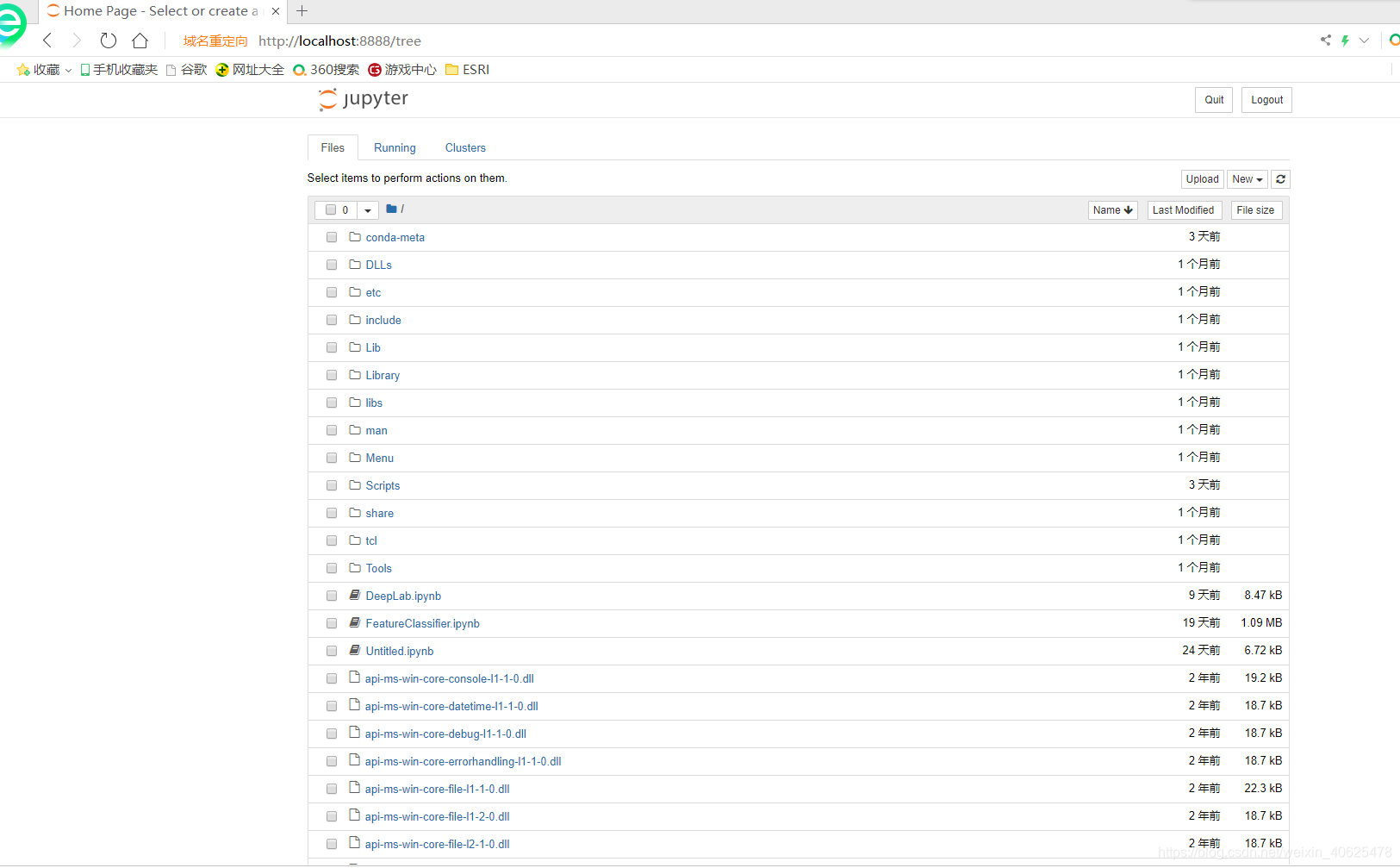1400x868 pixels.
Task: Click the Jupyter logo
Action: click(363, 99)
